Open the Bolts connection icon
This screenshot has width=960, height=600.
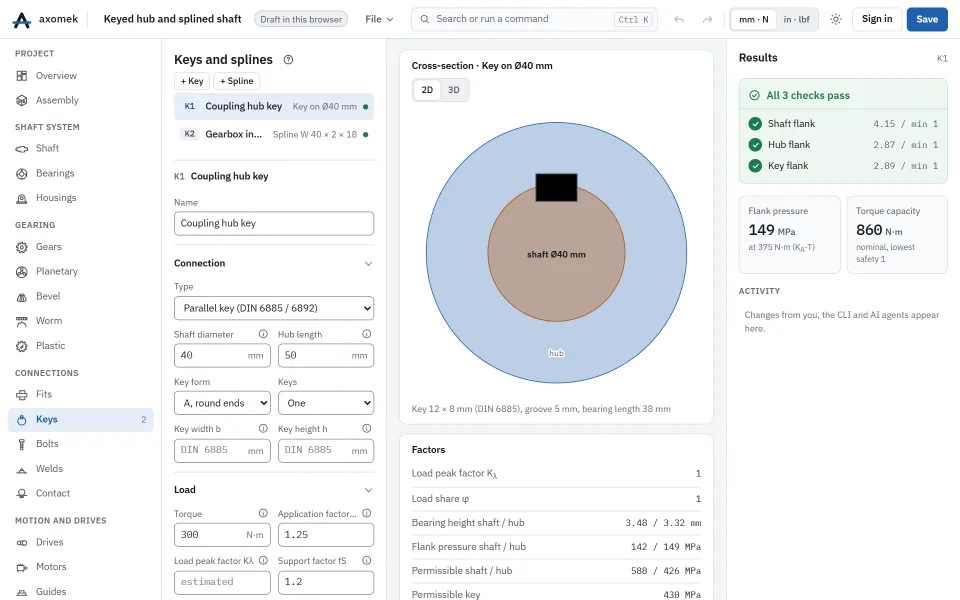(x=21, y=444)
